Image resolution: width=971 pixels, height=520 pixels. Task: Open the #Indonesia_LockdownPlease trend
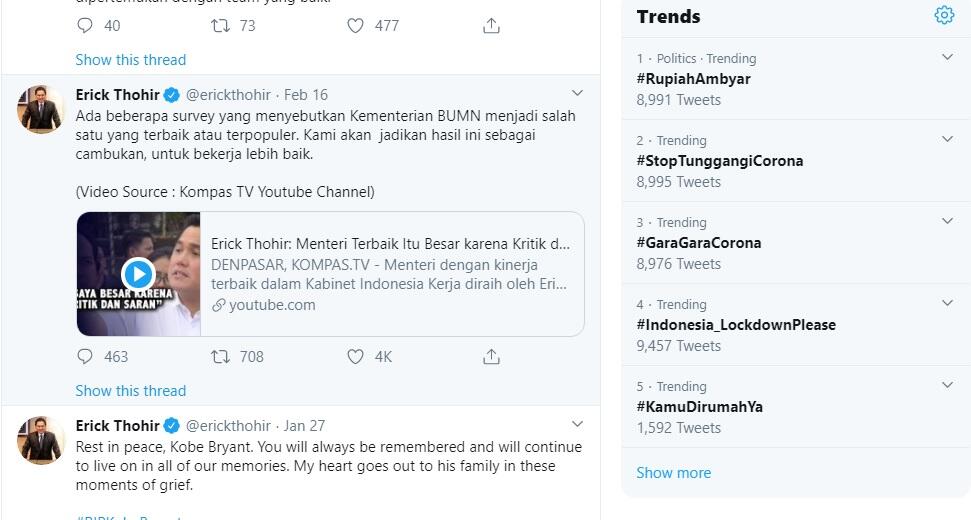(736, 325)
